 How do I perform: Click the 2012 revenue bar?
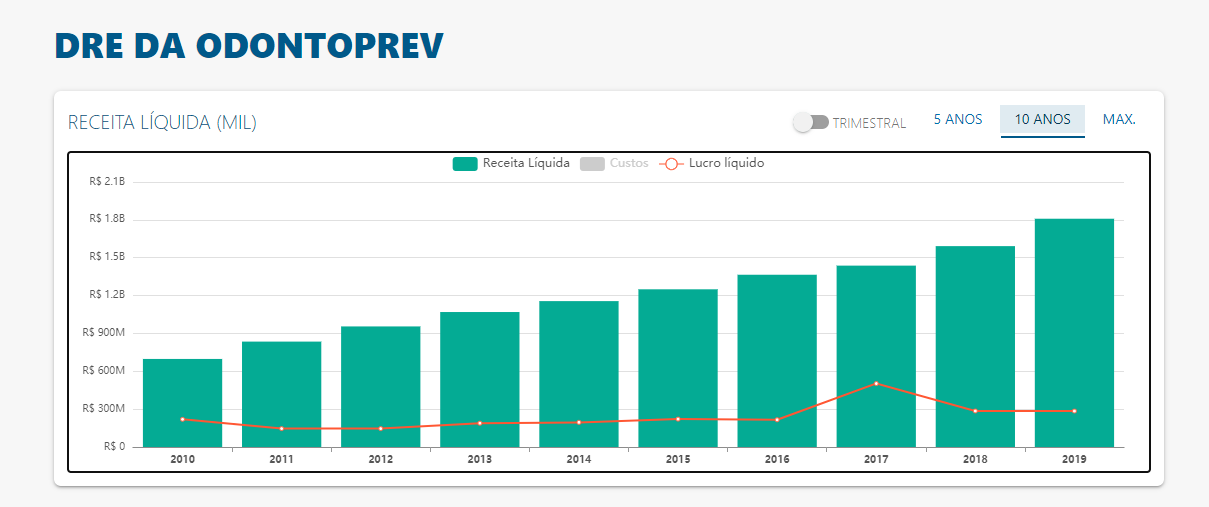pyautogui.click(x=380, y=387)
